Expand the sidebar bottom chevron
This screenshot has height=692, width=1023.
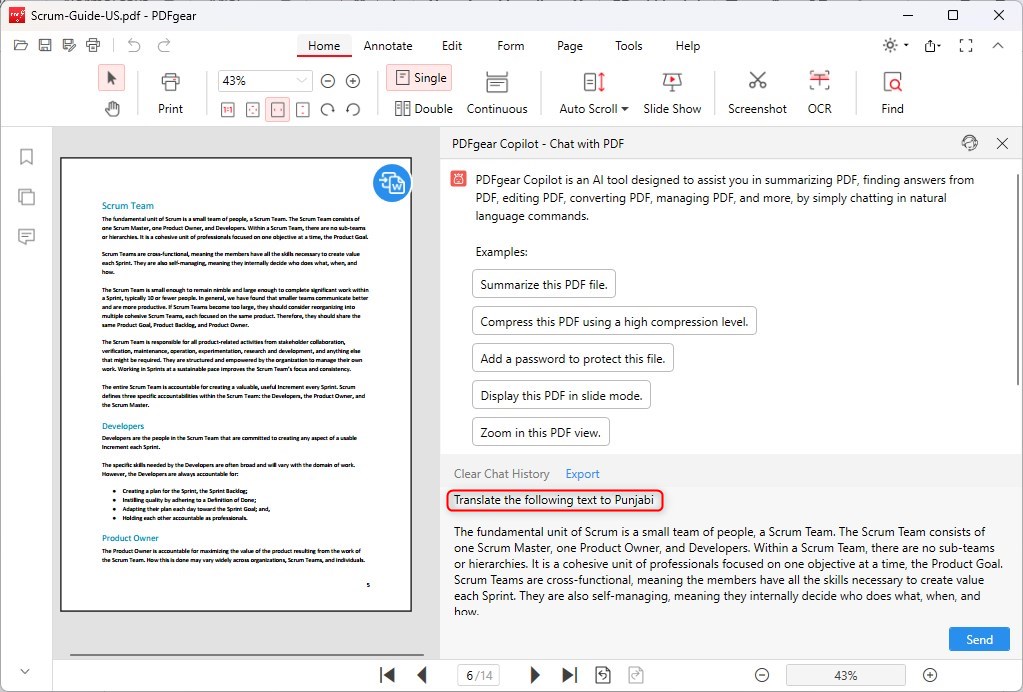click(x=25, y=671)
